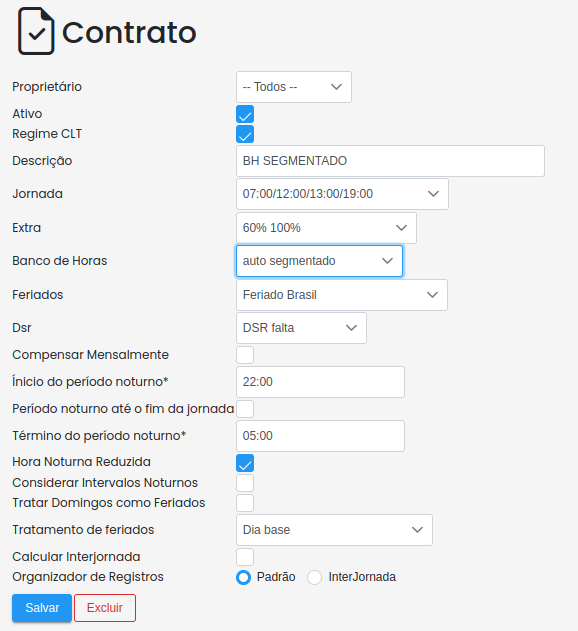Disable Hora Noturna Reduzida checkbox
Viewport: 578px width, 631px height.
[x=245, y=463]
